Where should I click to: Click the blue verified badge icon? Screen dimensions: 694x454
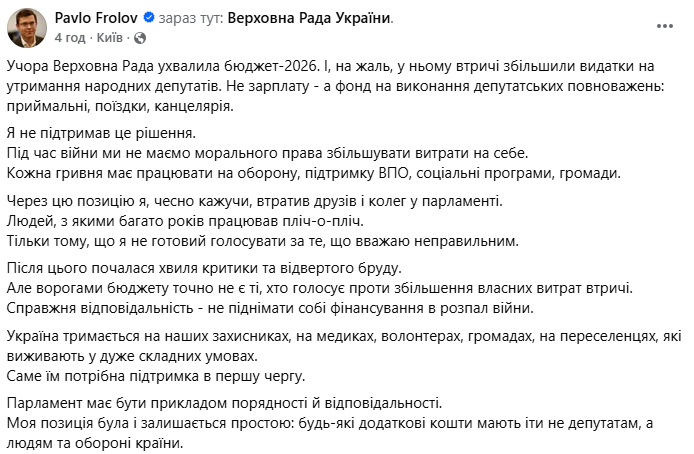tap(149, 18)
